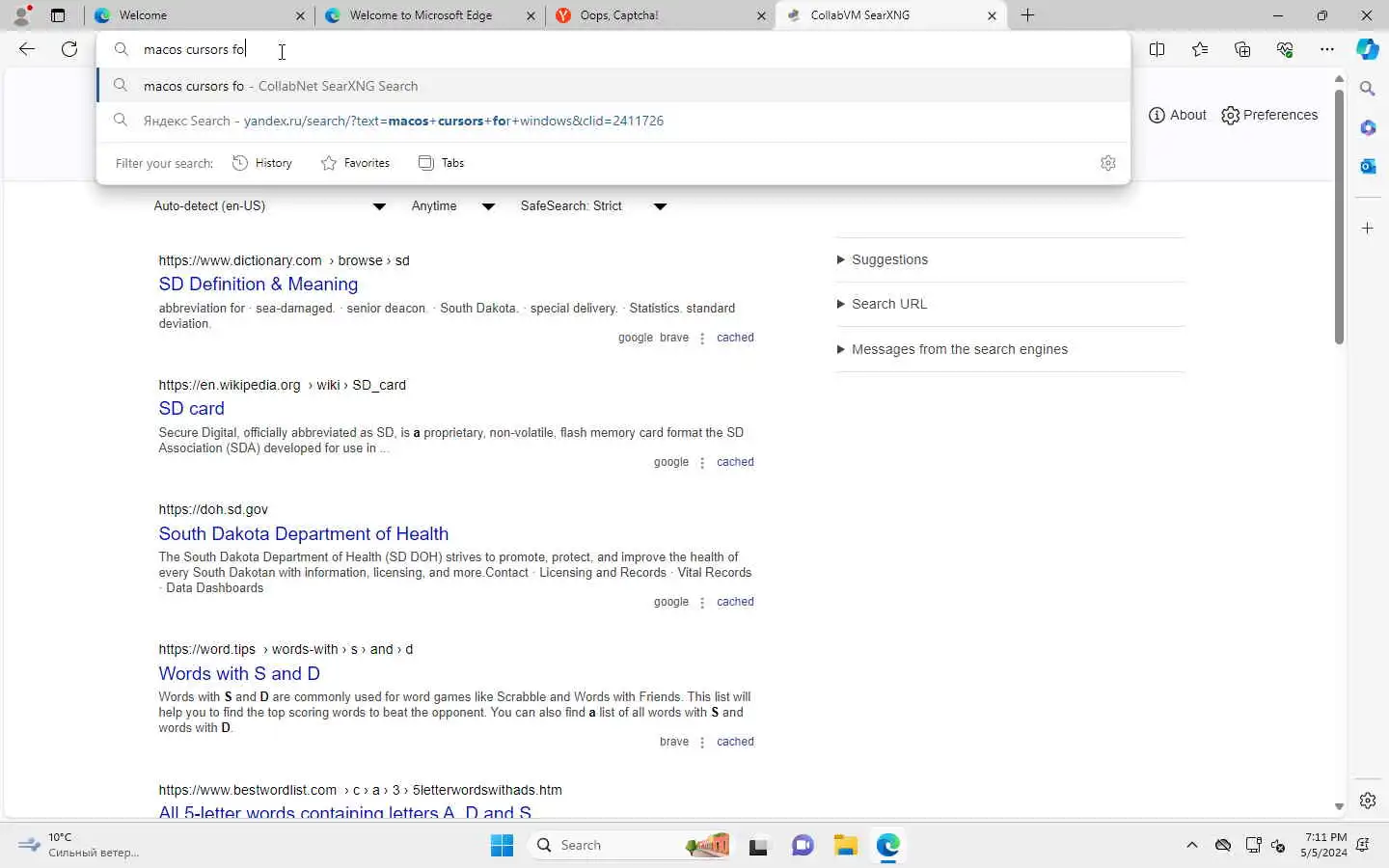Filter suggestions by Favorites
Image resolution: width=1389 pixels, height=868 pixels.
(x=356, y=163)
